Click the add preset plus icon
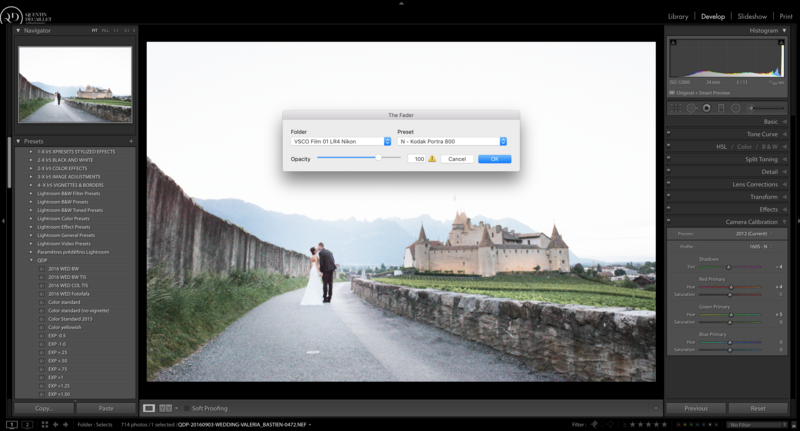The image size is (800, 431). click(x=131, y=141)
